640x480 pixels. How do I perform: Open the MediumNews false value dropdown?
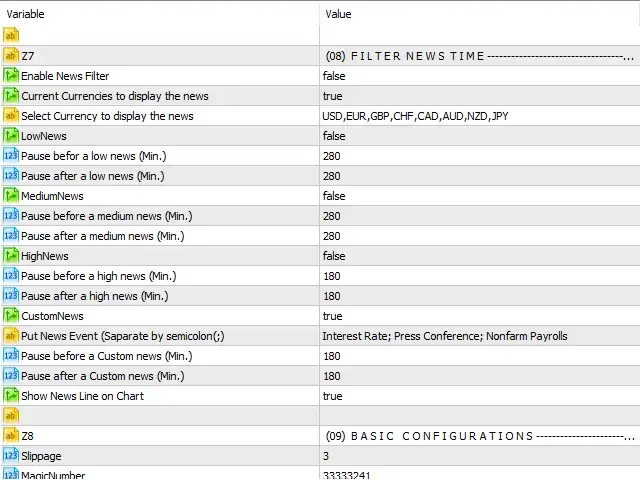pos(480,196)
